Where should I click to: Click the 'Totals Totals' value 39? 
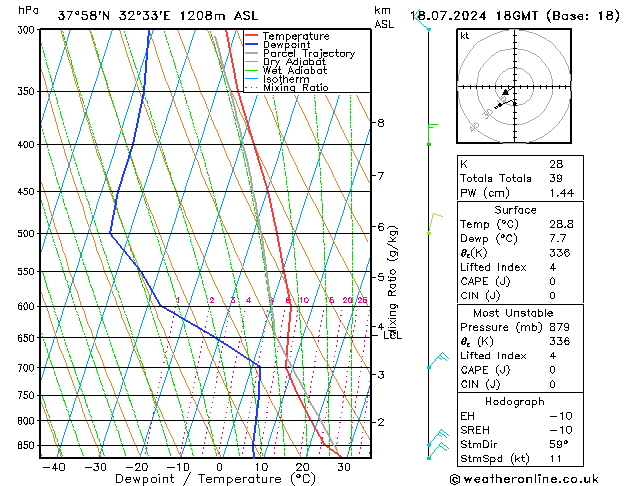point(556,178)
